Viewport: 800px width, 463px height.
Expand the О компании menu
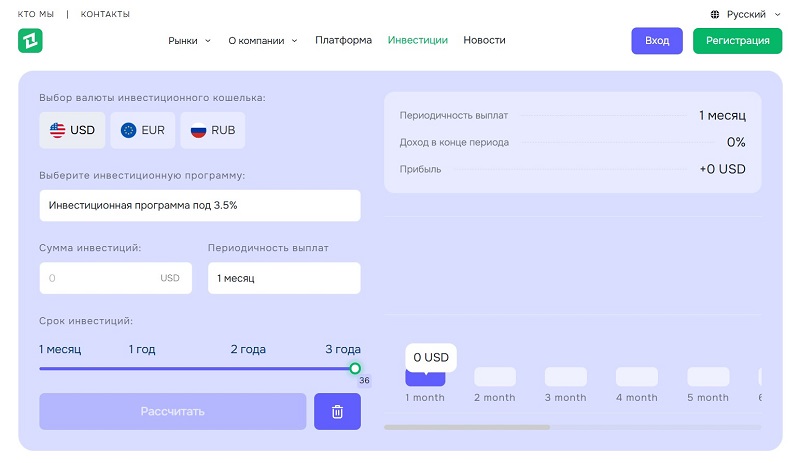[x=263, y=41]
